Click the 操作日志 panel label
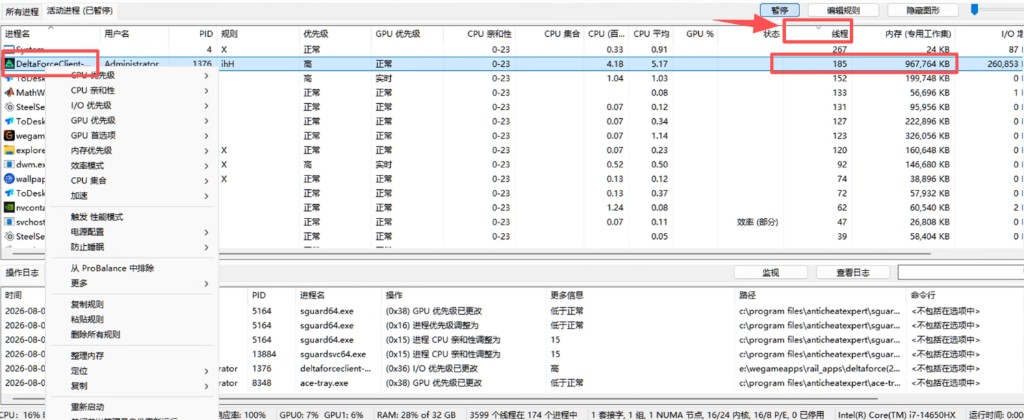The width and height of the screenshot is (1024, 420). point(22,272)
